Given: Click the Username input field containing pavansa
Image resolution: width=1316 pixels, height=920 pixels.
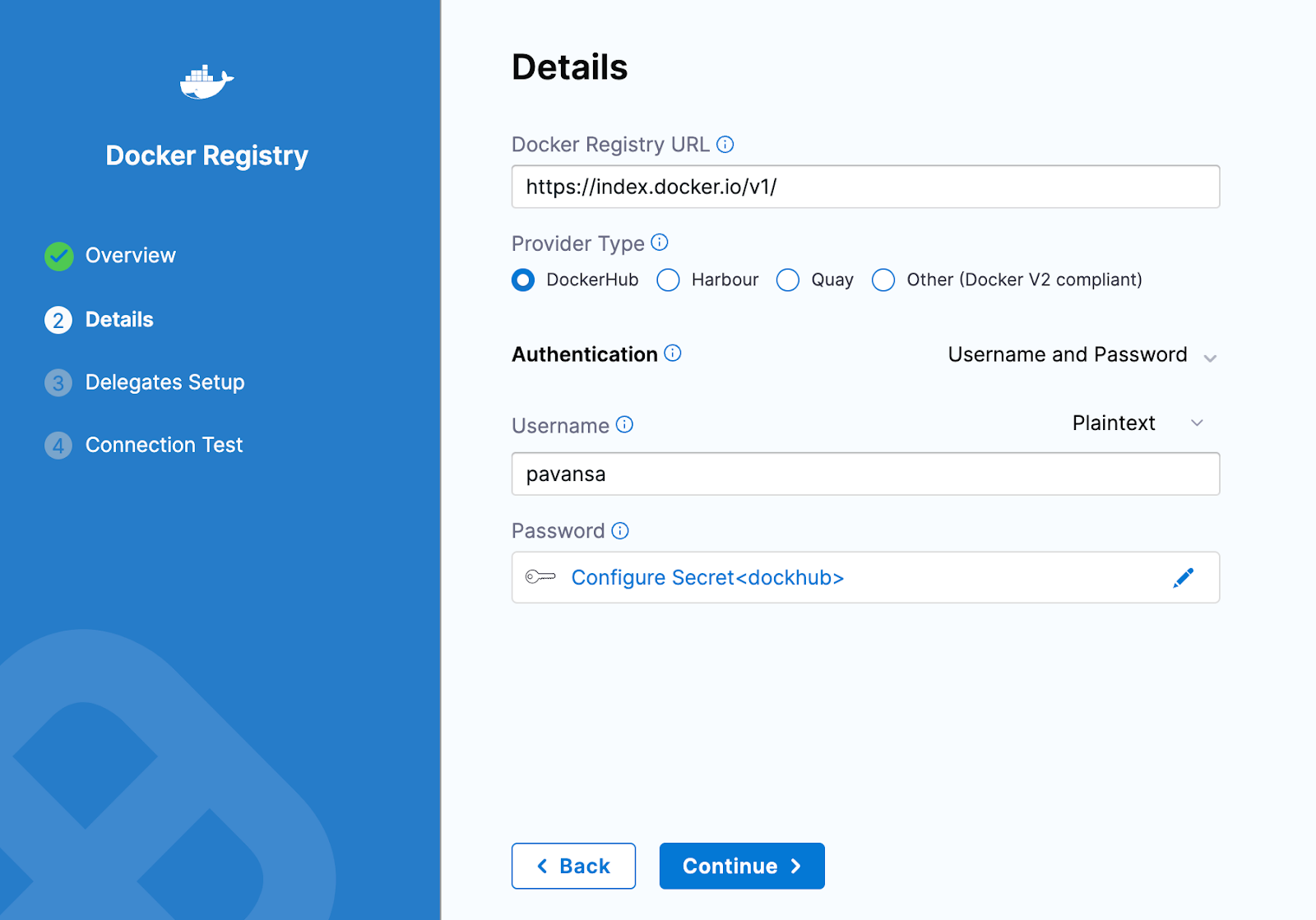Looking at the screenshot, I should (x=865, y=474).
